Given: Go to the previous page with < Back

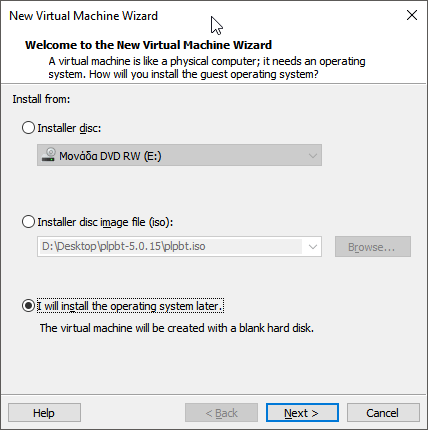Looking at the screenshot, I should (x=221, y=413).
